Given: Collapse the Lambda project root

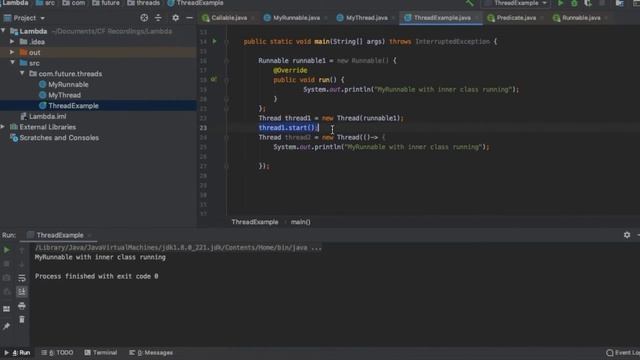Looking at the screenshot, I should tap(3, 31).
